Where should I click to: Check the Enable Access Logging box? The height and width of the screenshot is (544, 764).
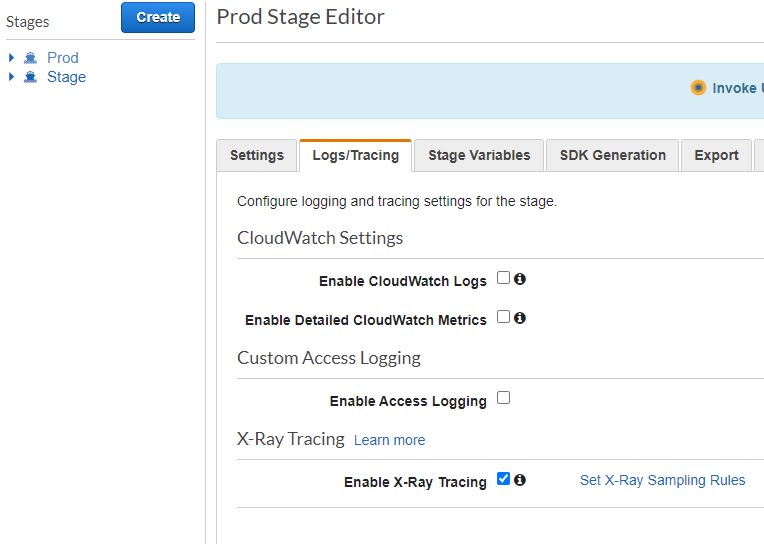pyautogui.click(x=503, y=398)
